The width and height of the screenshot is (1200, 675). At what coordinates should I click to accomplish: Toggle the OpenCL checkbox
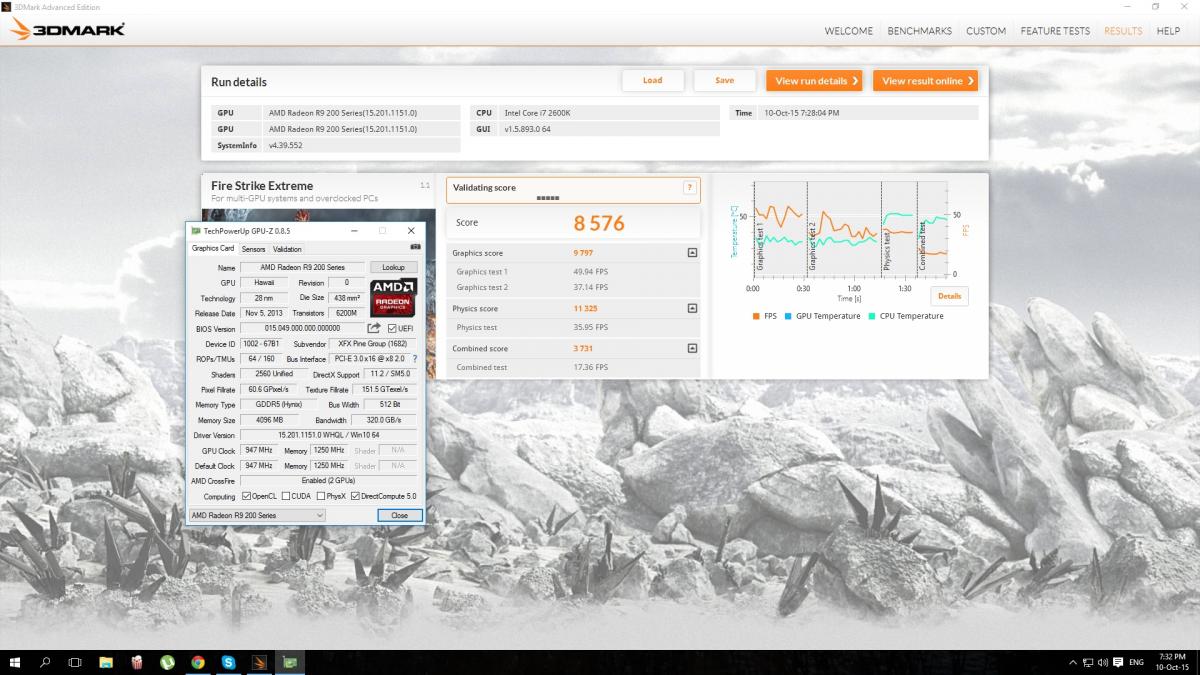pos(246,496)
